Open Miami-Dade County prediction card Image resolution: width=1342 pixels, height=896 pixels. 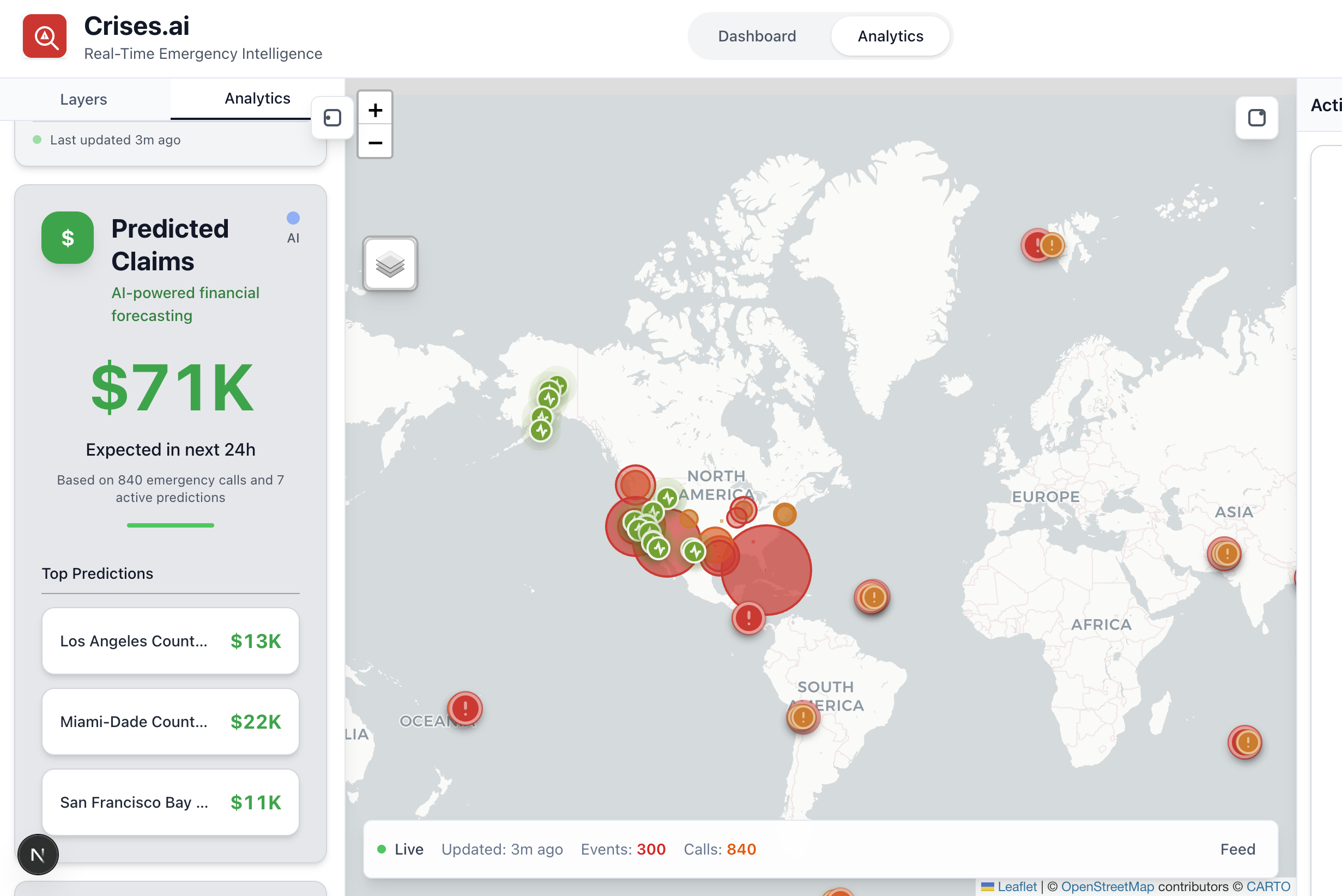click(x=170, y=722)
